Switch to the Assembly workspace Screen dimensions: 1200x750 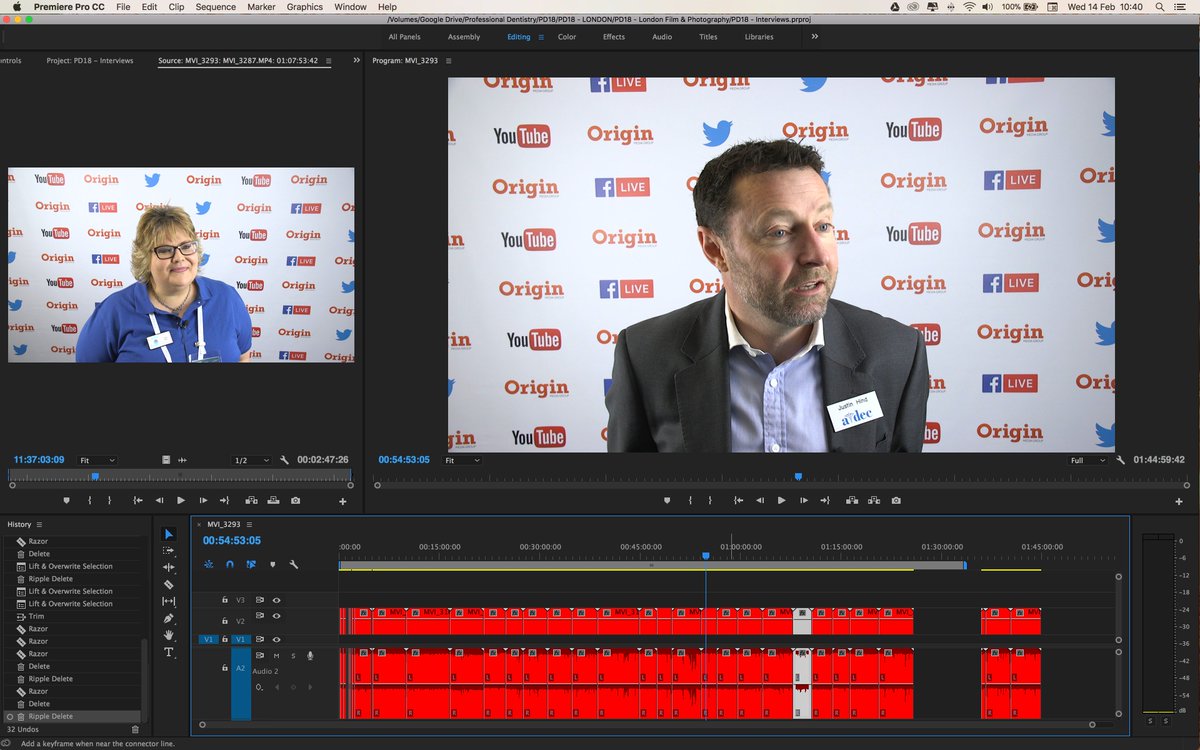pyautogui.click(x=464, y=37)
